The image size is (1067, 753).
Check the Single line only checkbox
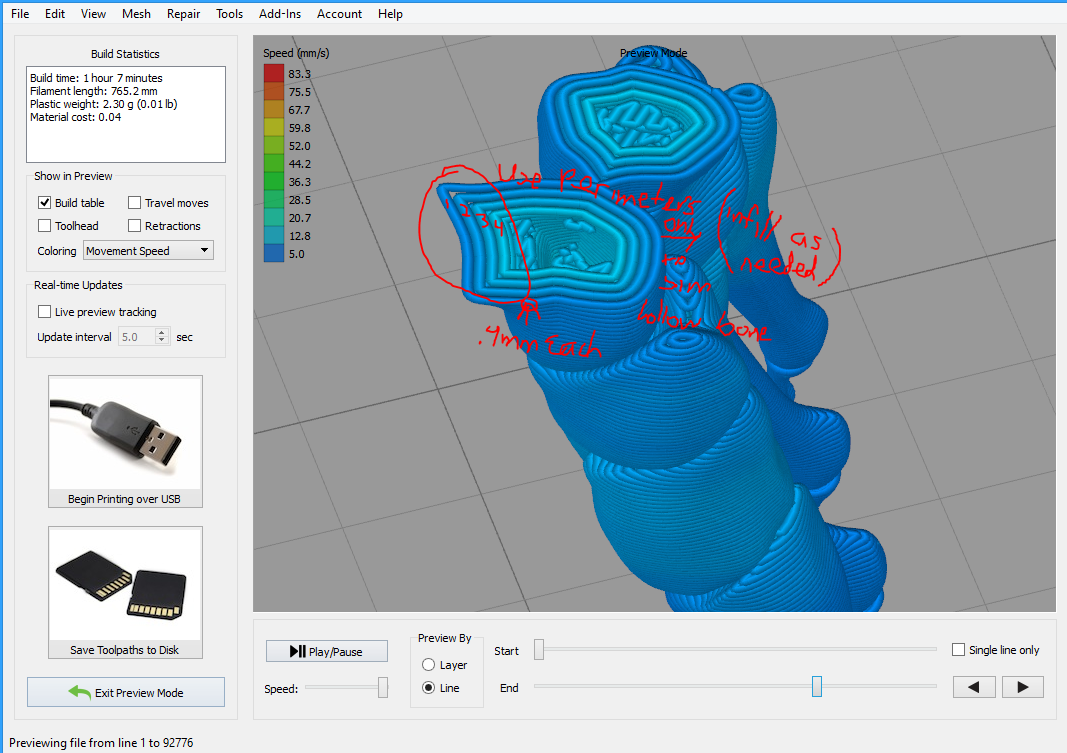pos(959,650)
